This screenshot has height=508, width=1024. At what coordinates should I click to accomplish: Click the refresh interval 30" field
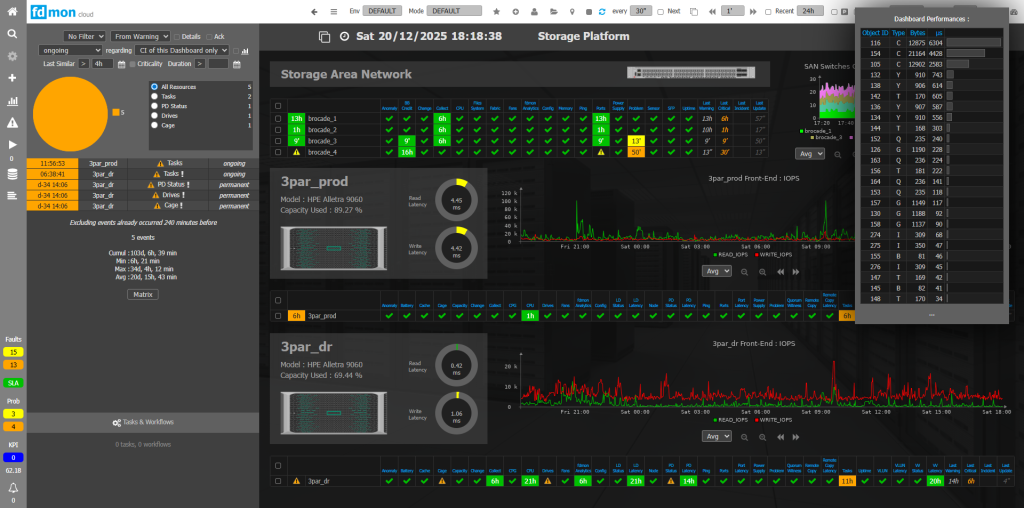(643, 11)
